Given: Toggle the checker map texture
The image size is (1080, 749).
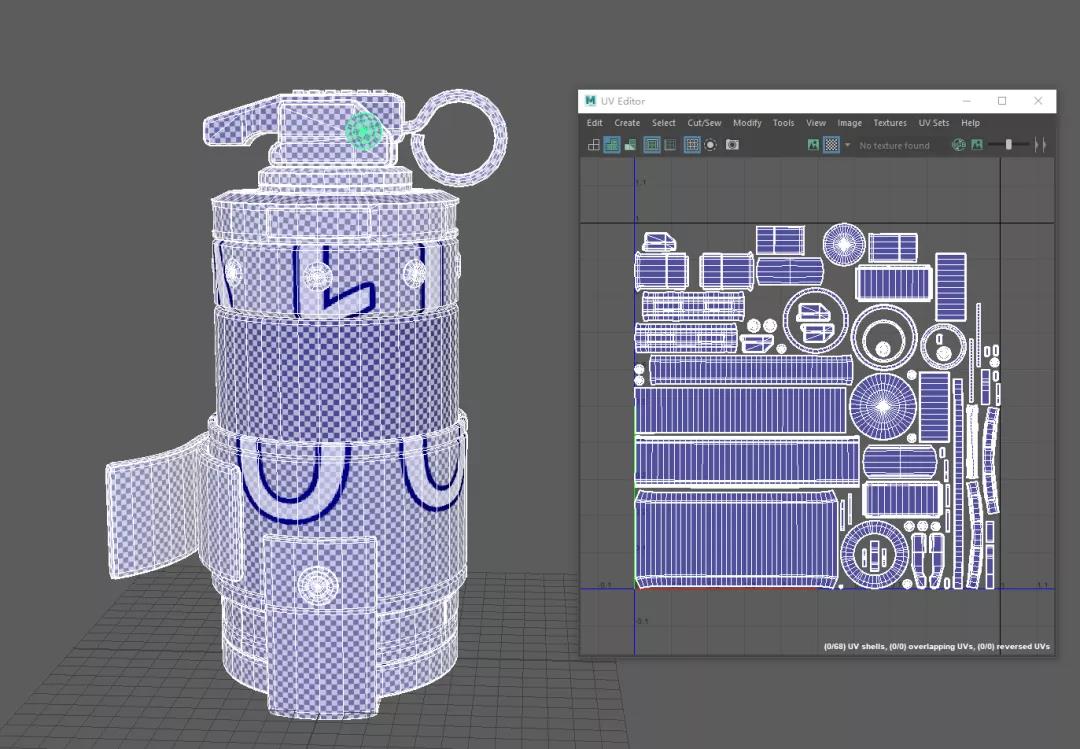Looking at the screenshot, I should click(x=831, y=145).
